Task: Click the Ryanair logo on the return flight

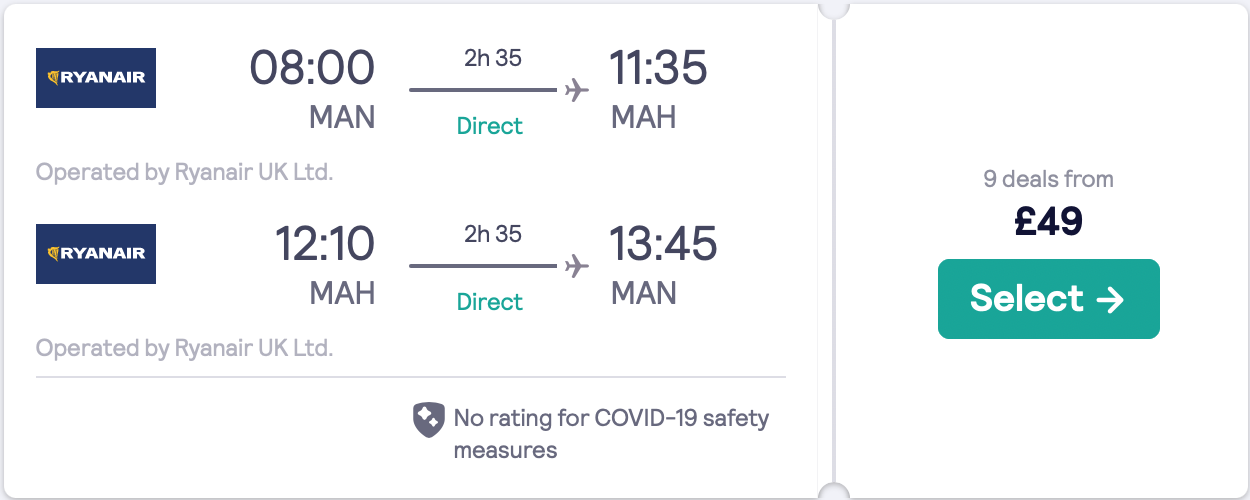Action: click(x=96, y=254)
